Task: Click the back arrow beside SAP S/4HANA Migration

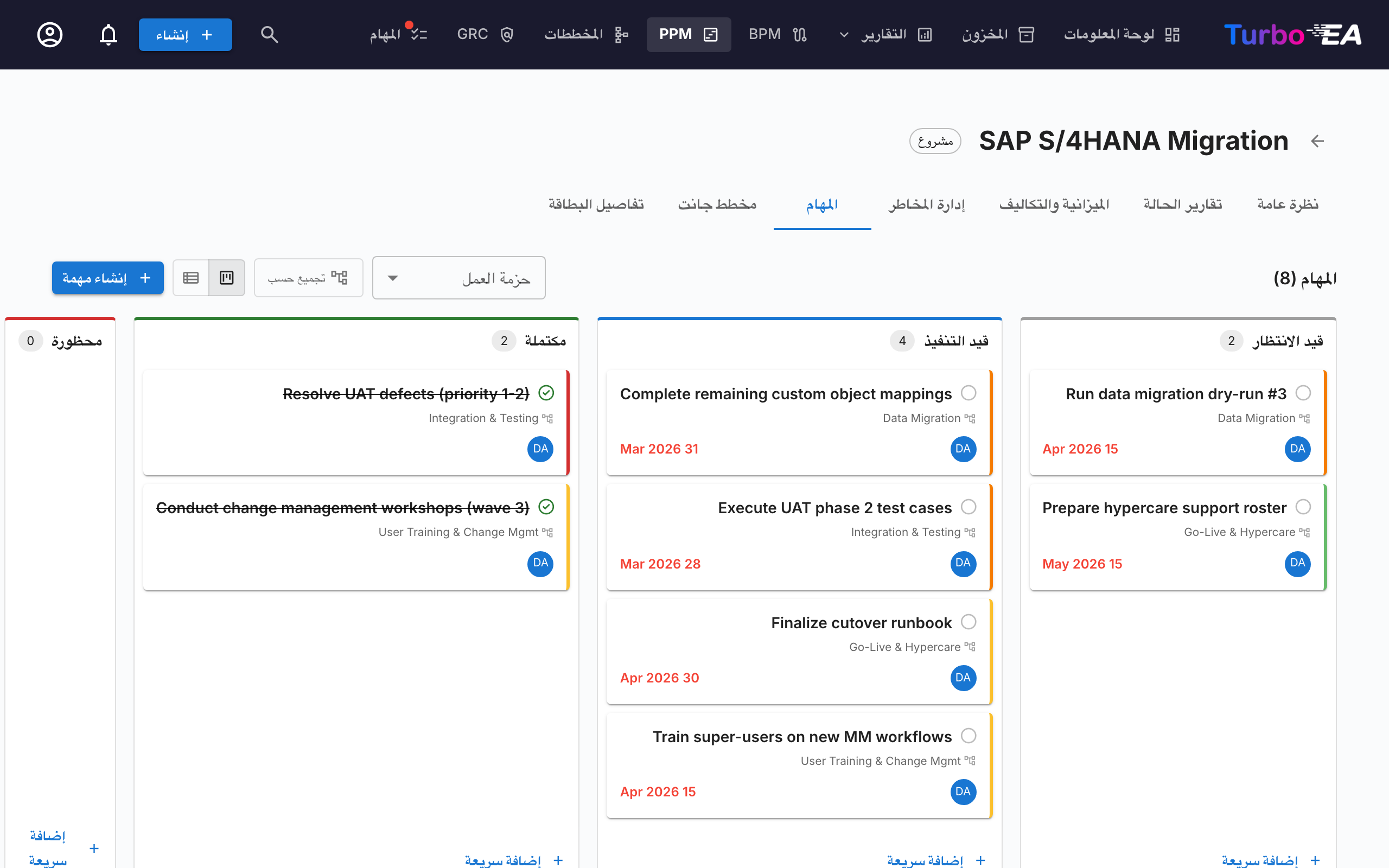Action: click(1317, 141)
